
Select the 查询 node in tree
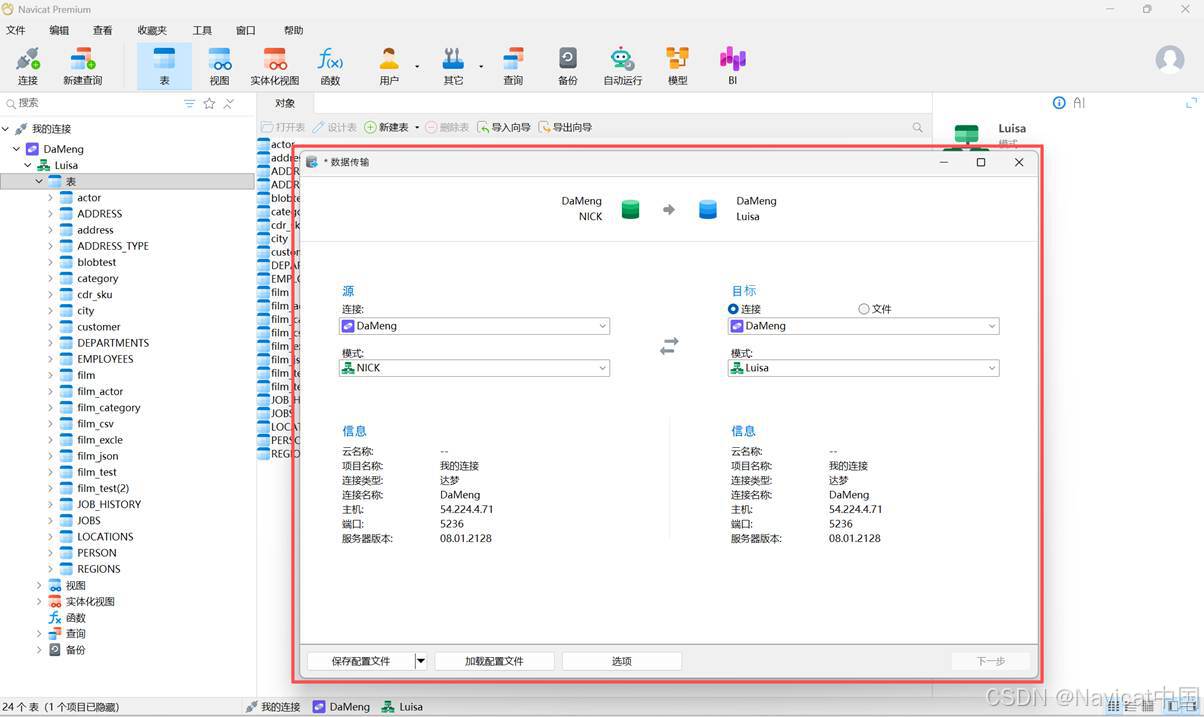pyautogui.click(x=76, y=634)
